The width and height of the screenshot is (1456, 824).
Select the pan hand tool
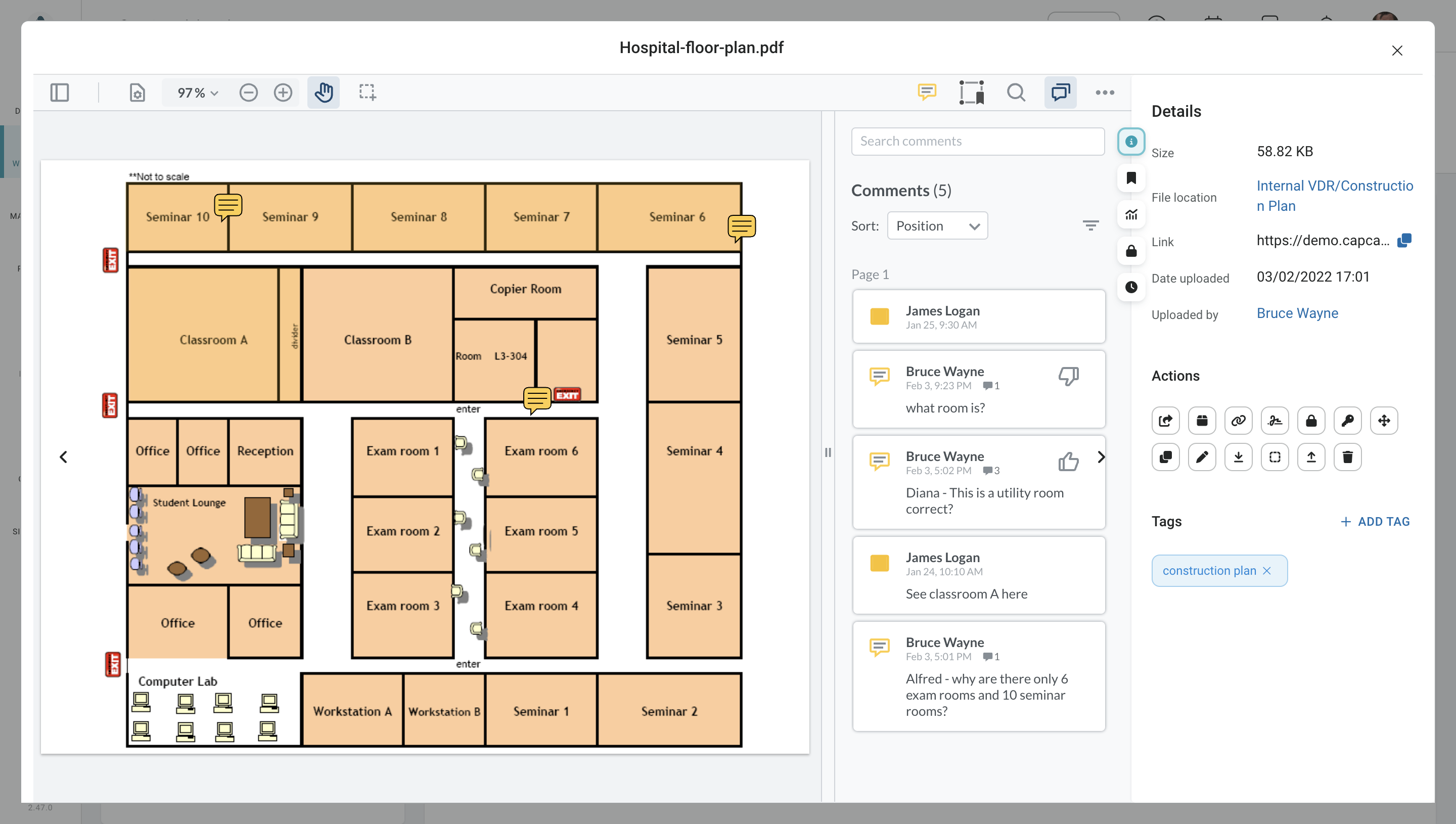tap(324, 92)
